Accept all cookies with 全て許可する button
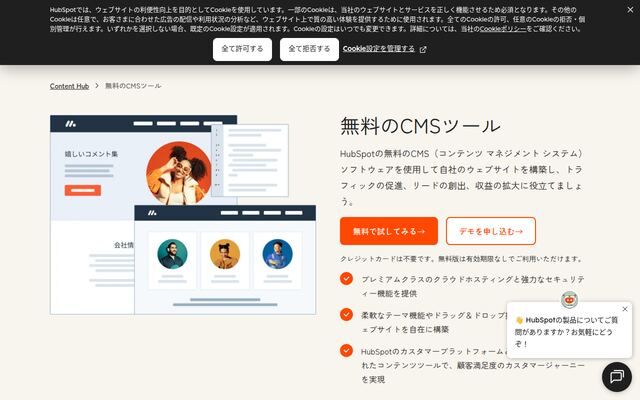The width and height of the screenshot is (640, 400). 242,49
